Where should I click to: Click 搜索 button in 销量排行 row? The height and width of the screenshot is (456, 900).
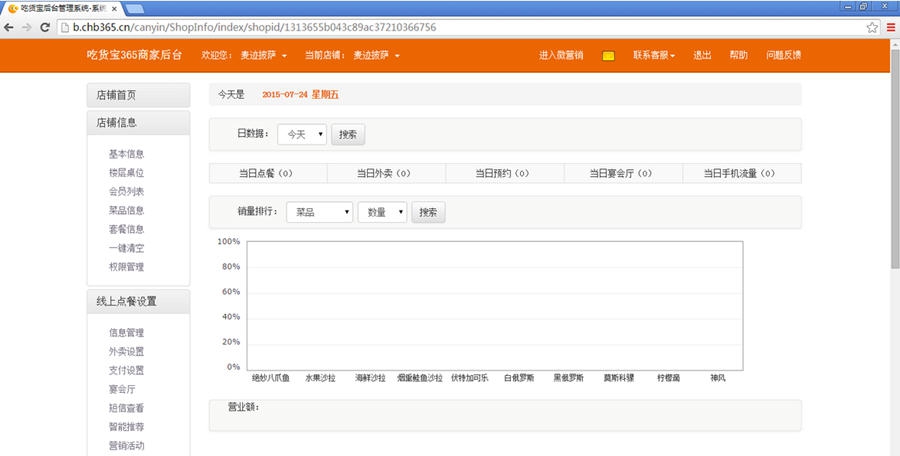[428, 212]
